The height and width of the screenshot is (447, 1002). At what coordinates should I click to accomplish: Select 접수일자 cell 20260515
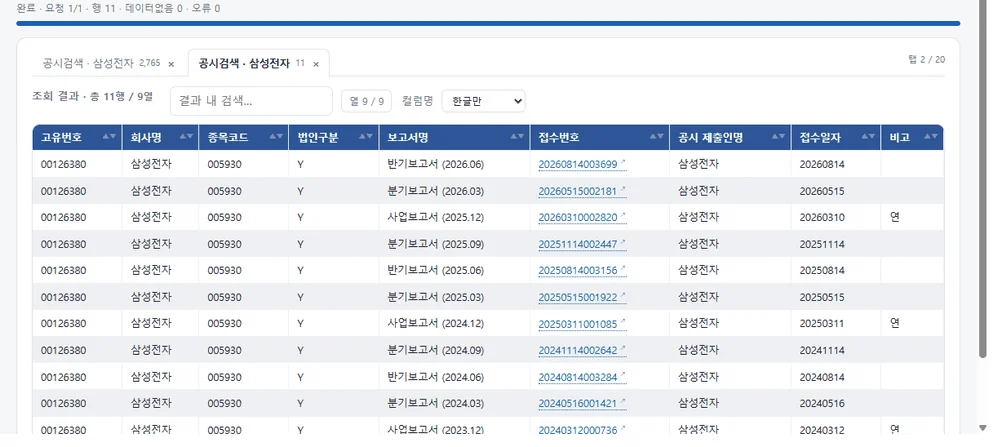pos(835,191)
